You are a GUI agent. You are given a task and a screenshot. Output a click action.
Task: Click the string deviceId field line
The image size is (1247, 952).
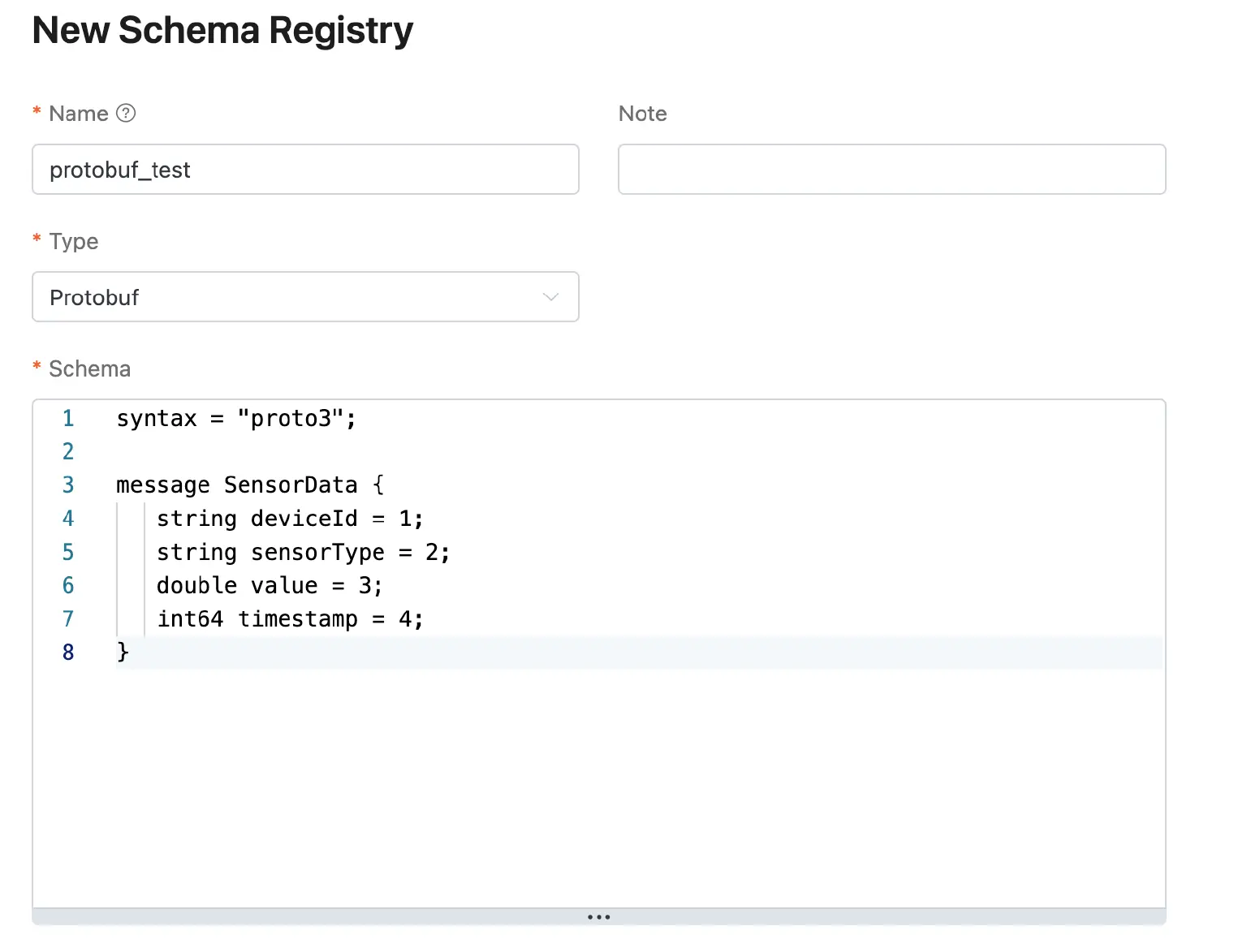point(290,519)
